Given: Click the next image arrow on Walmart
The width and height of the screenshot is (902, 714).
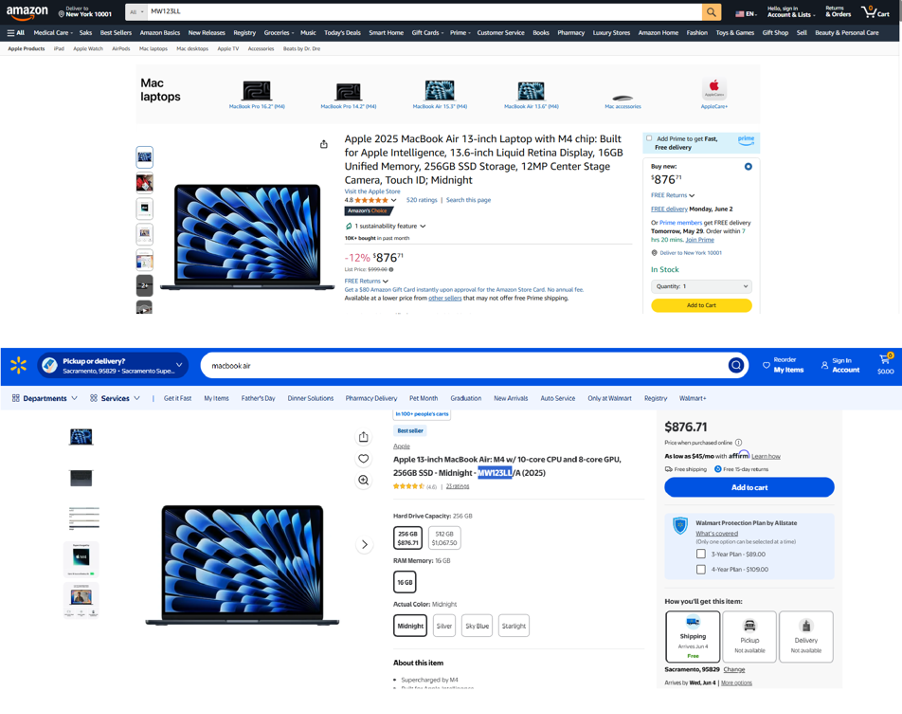Looking at the screenshot, I should pyautogui.click(x=364, y=544).
